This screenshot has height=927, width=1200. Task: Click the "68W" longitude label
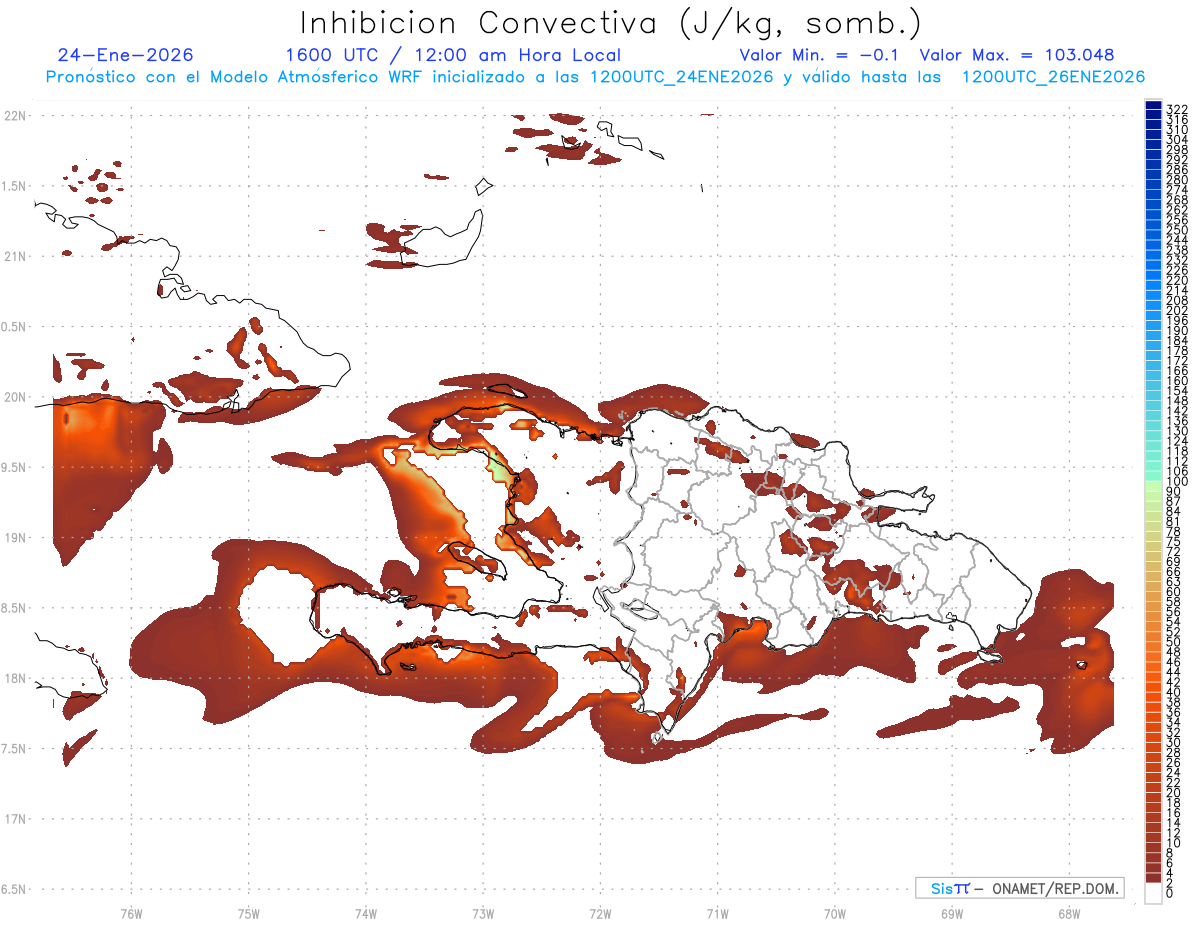tap(1068, 913)
